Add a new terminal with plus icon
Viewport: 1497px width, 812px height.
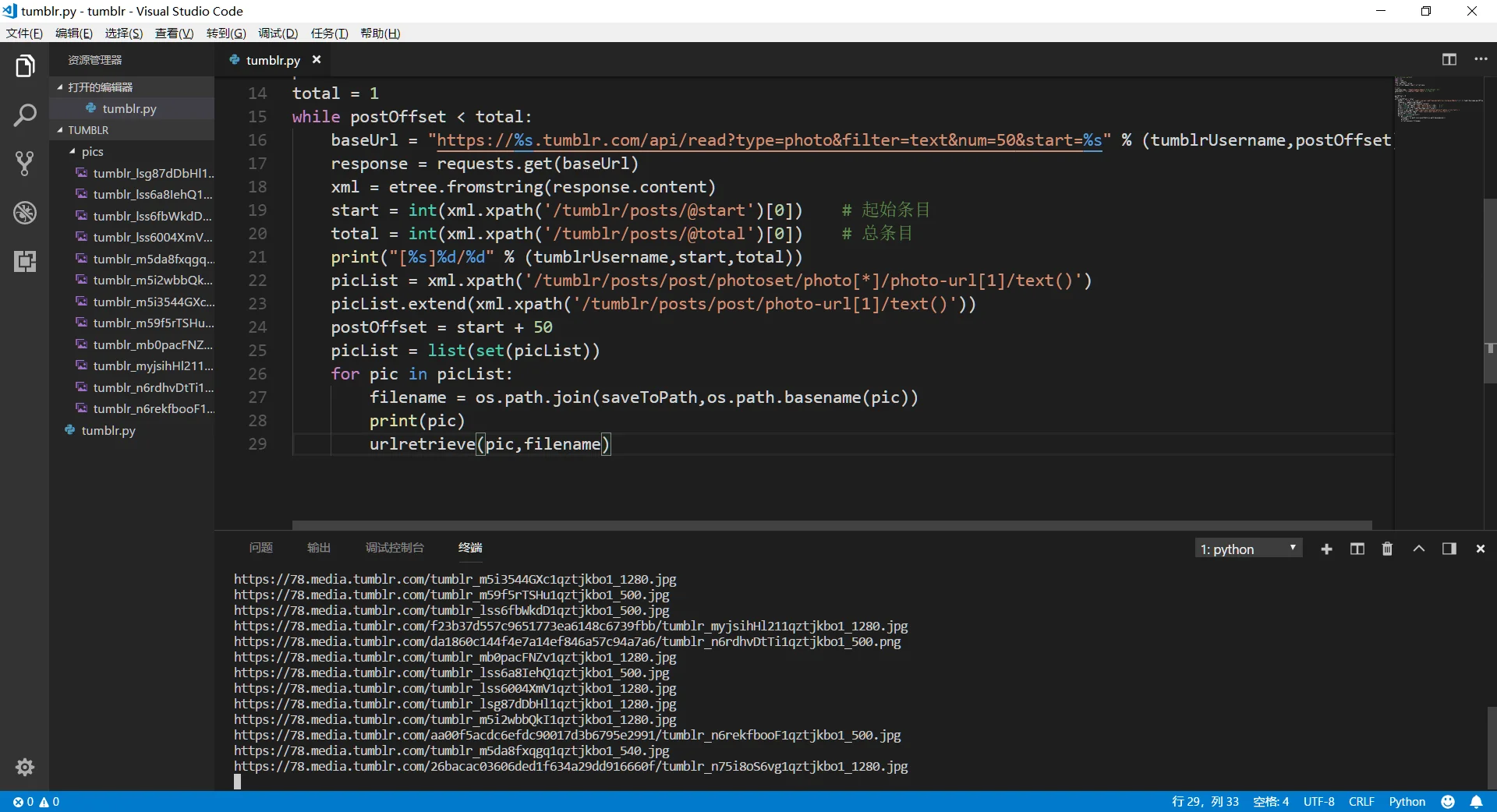click(1326, 549)
